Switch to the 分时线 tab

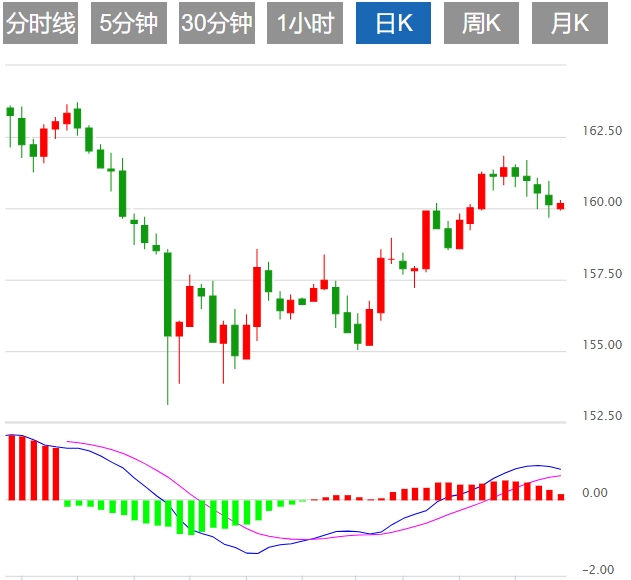pos(41,24)
